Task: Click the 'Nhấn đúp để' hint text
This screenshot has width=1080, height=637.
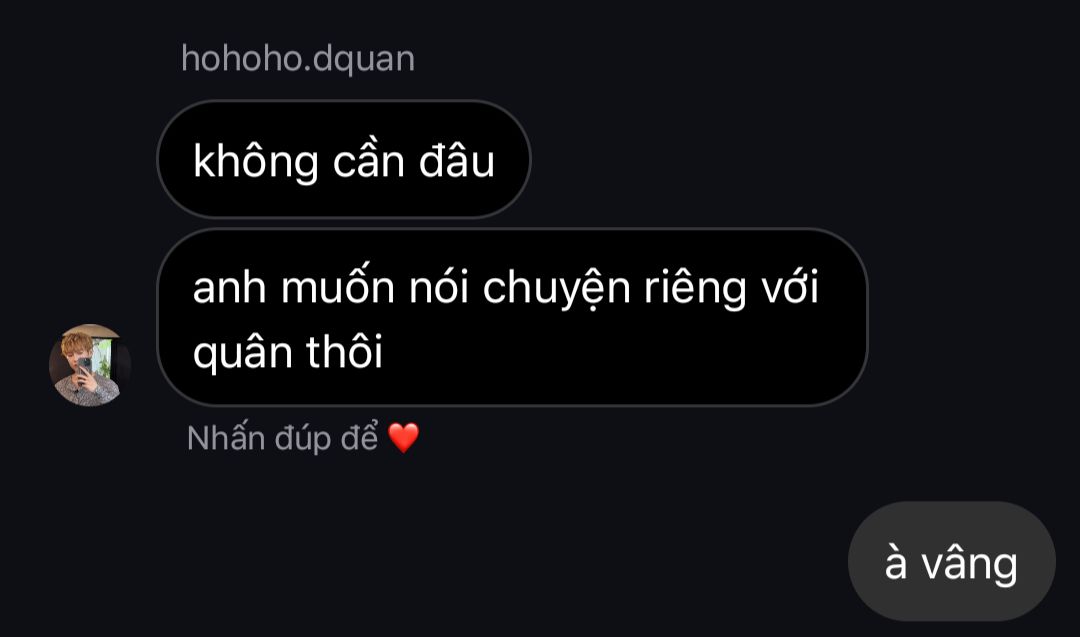Action: 282,438
